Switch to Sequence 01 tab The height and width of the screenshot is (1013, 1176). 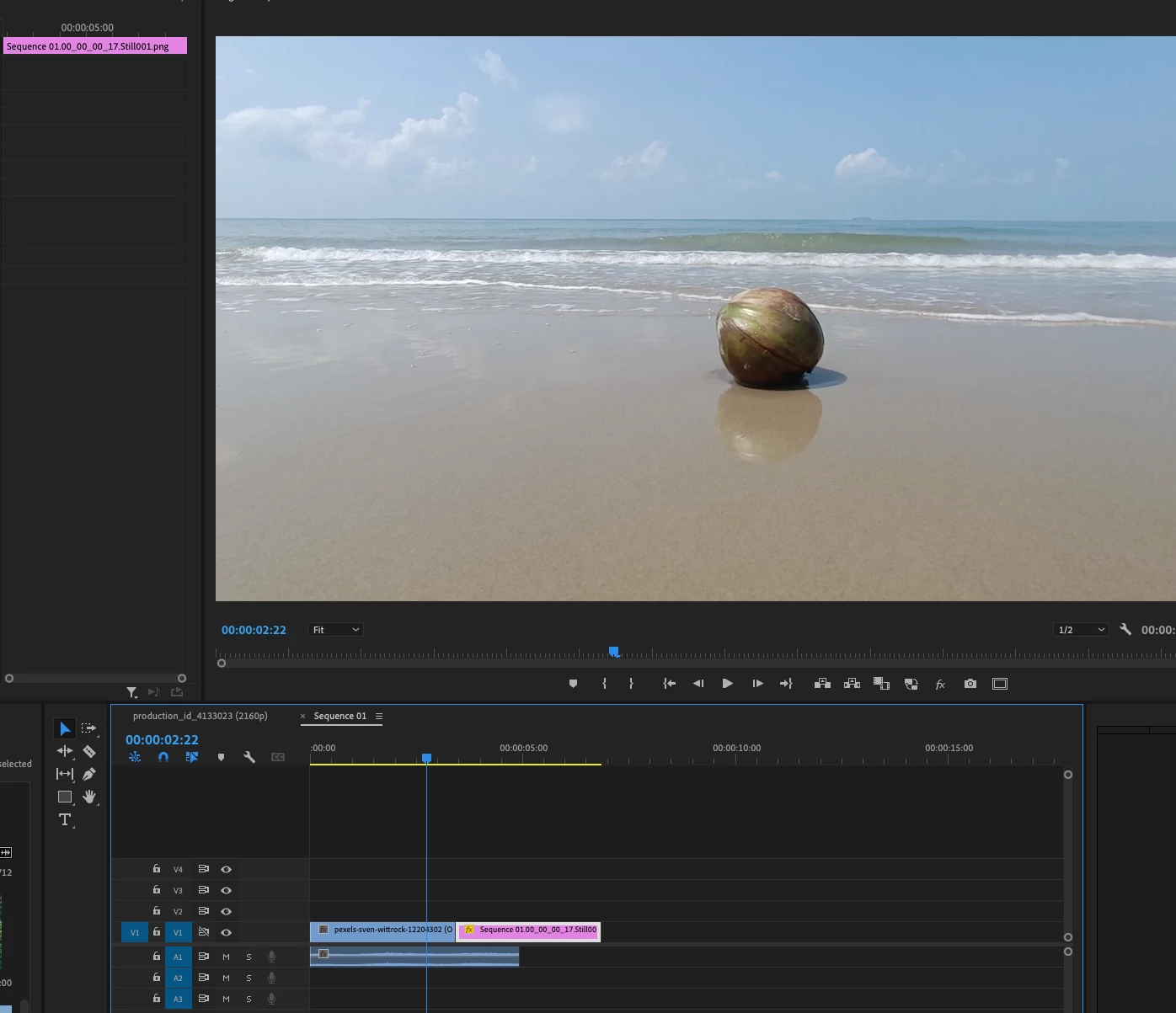[x=340, y=717]
